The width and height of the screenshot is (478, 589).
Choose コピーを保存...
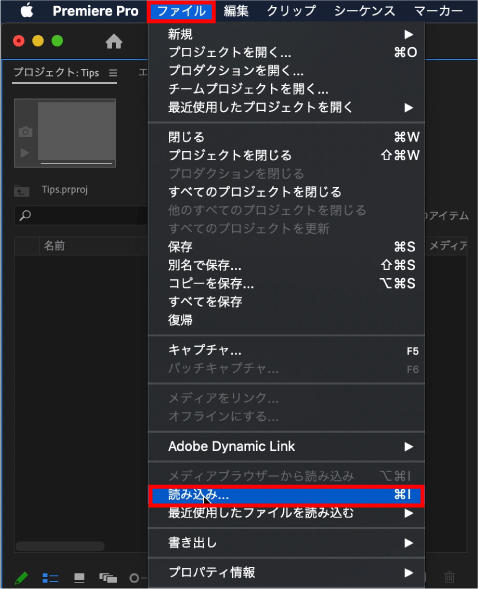(x=286, y=283)
